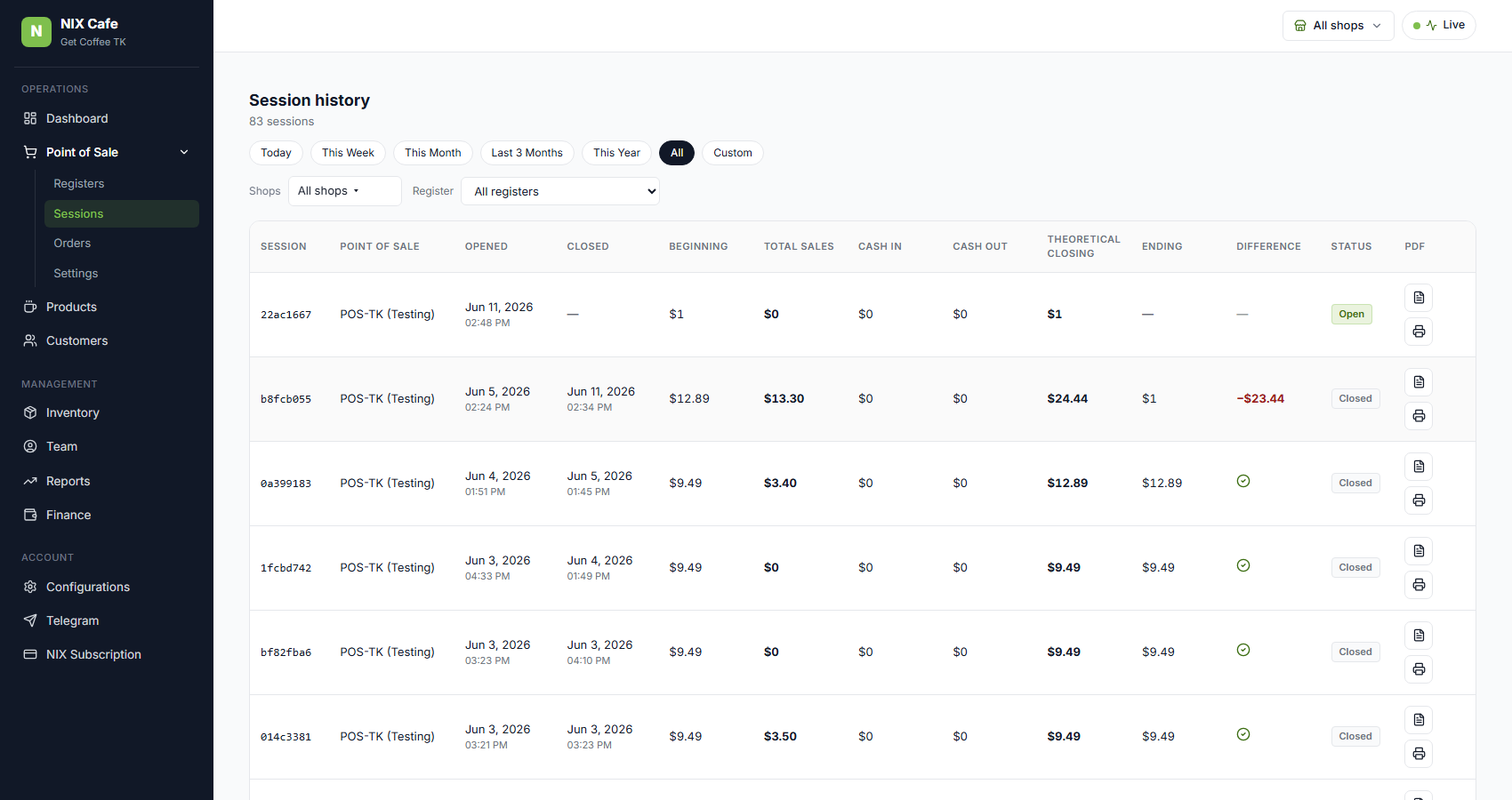Print session 0a399183 report
Image resolution: width=1512 pixels, height=800 pixels.
click(1419, 500)
